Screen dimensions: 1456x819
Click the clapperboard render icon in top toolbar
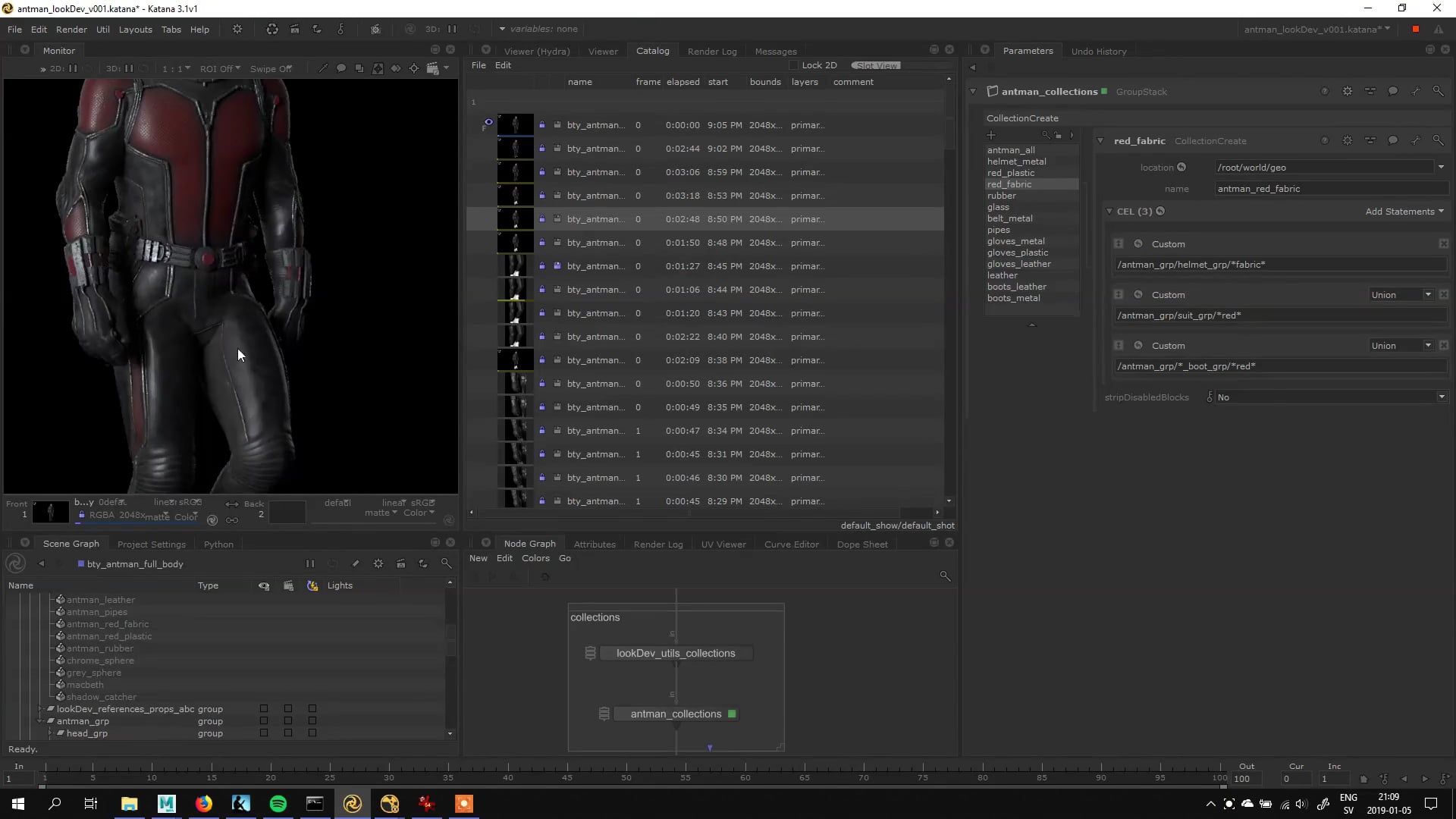point(295,30)
